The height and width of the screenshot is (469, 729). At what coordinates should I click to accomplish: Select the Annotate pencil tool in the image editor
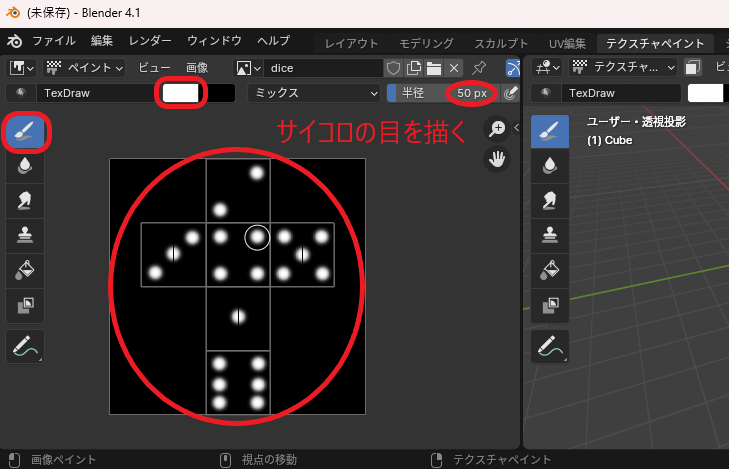(x=25, y=347)
